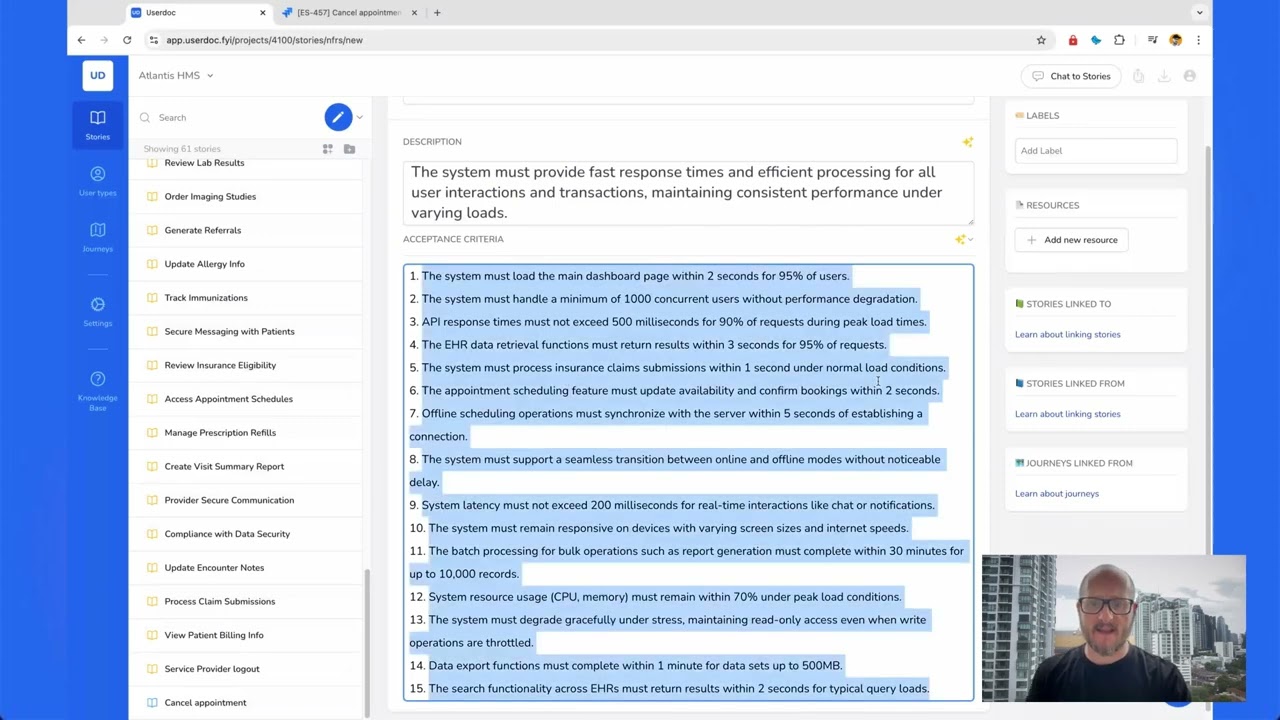Go to User types in the sidebar
This screenshot has width=1280, height=720.
coord(97,180)
